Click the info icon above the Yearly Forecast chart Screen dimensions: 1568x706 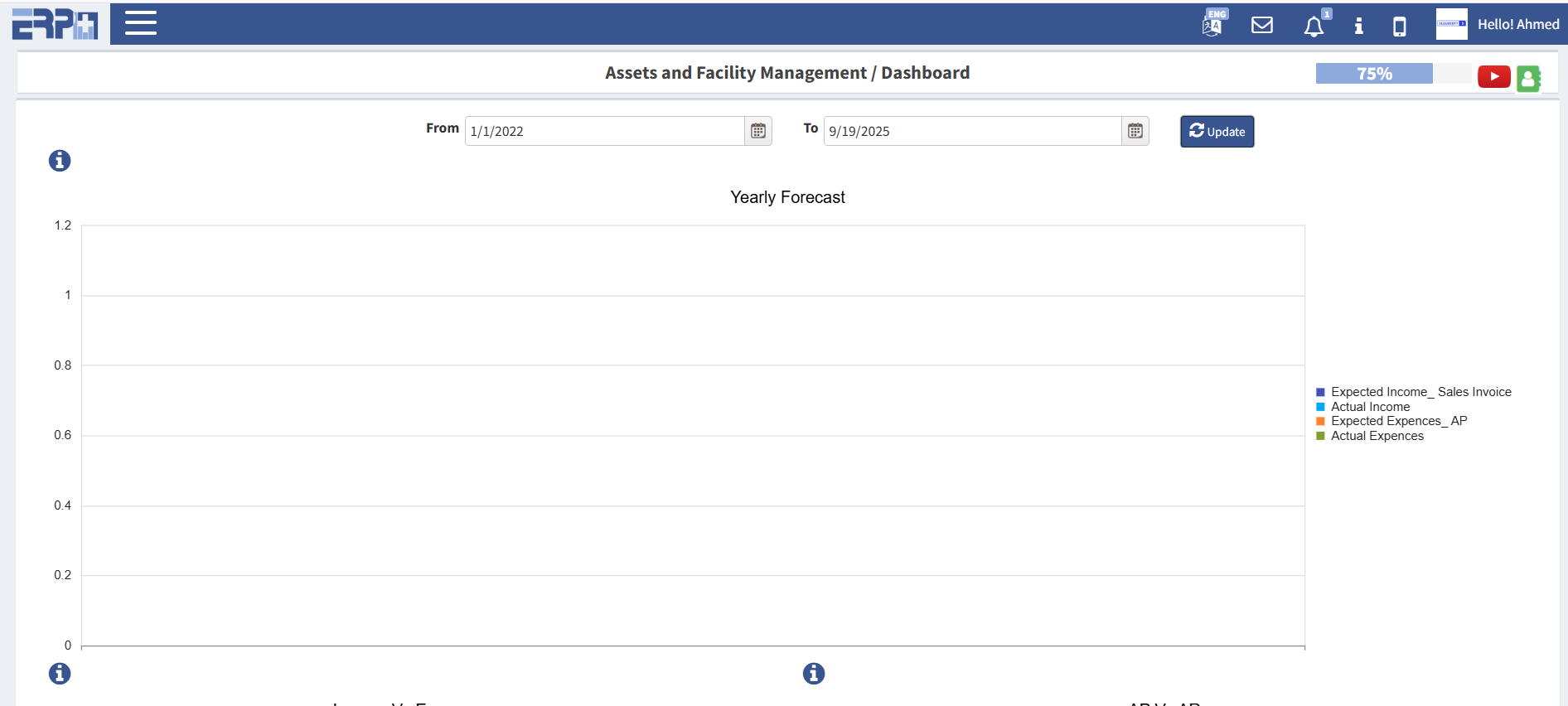[x=60, y=161]
